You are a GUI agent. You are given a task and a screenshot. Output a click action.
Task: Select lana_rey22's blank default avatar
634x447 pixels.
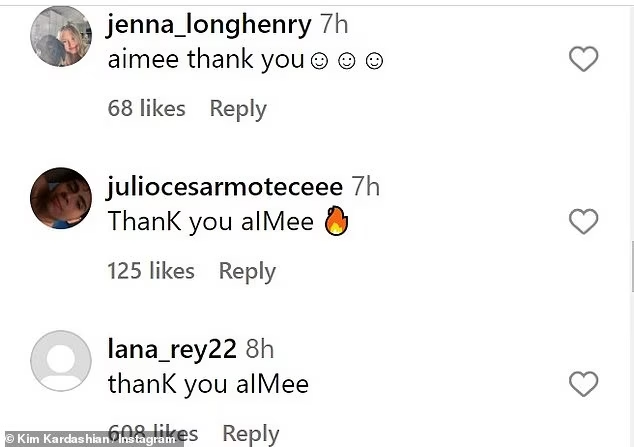coord(61,360)
